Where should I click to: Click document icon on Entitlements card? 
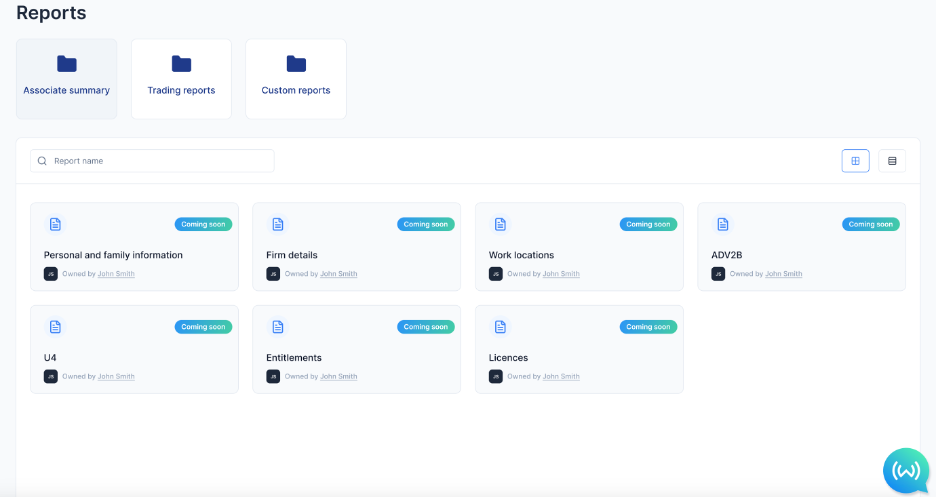click(x=278, y=327)
